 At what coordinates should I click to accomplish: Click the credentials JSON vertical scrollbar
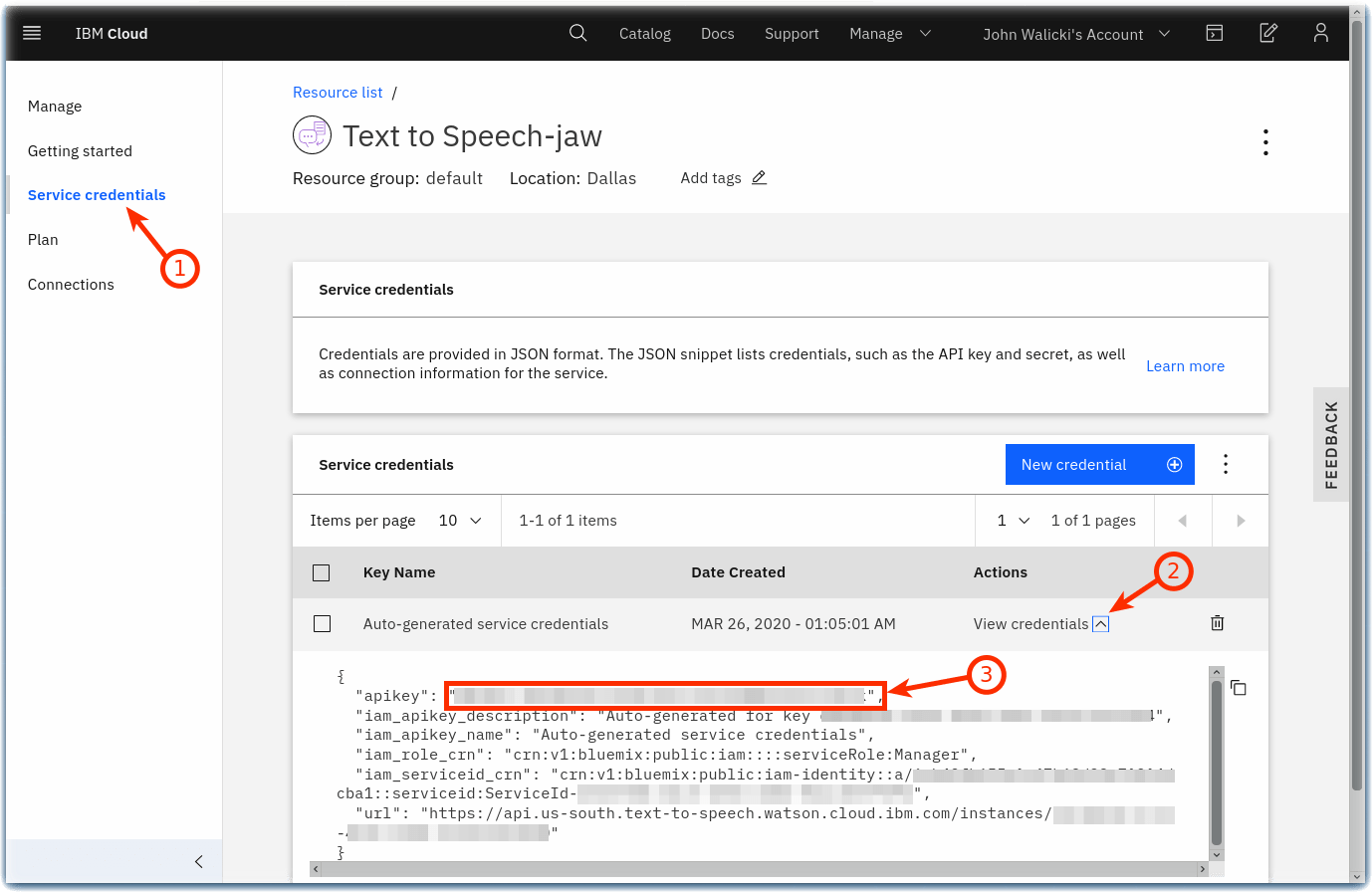pyautogui.click(x=1216, y=762)
